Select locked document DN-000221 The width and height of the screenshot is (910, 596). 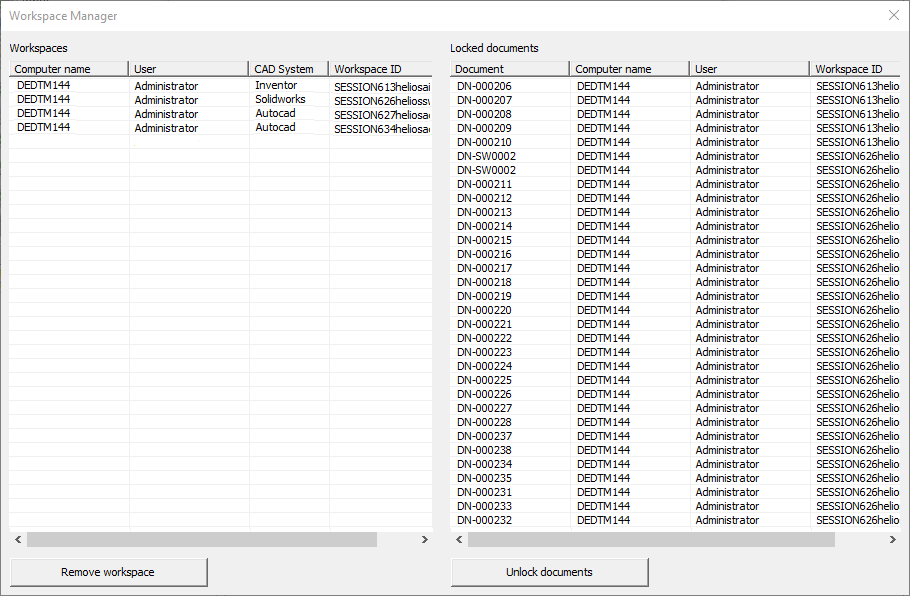(676, 324)
